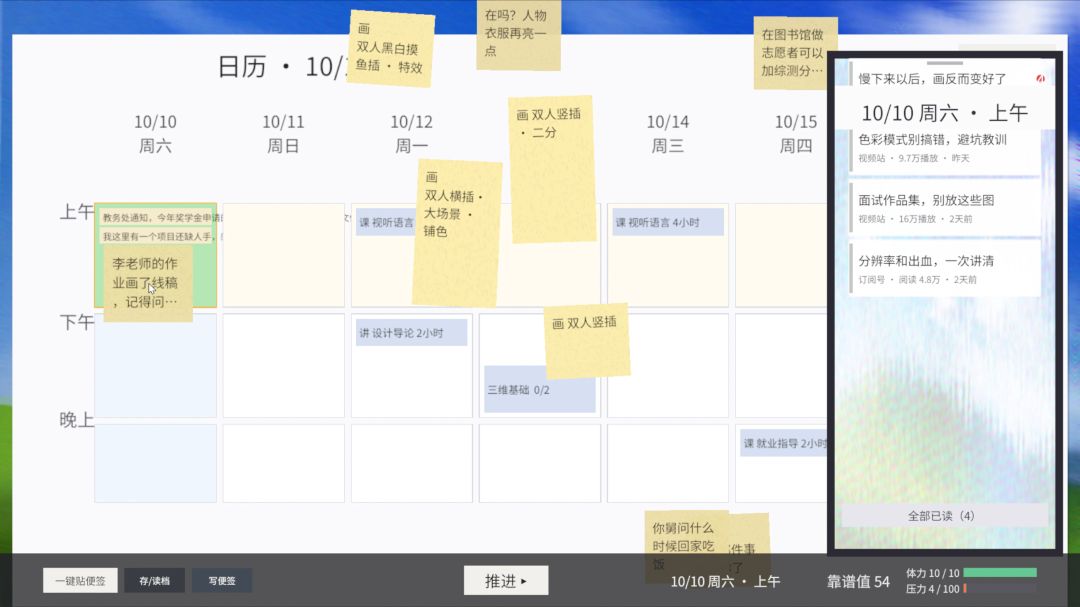
Task: Click the 靠谱值 54 status value
Action: [x=858, y=582]
